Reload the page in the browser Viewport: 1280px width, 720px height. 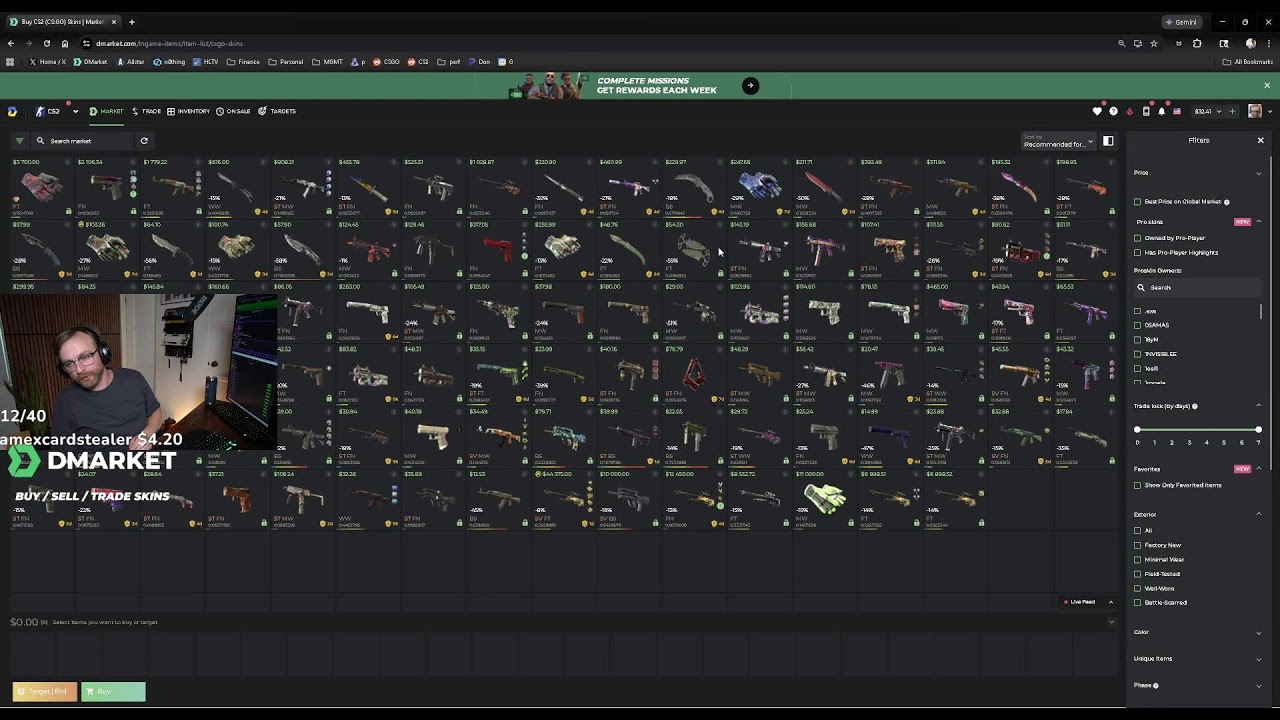(x=46, y=43)
